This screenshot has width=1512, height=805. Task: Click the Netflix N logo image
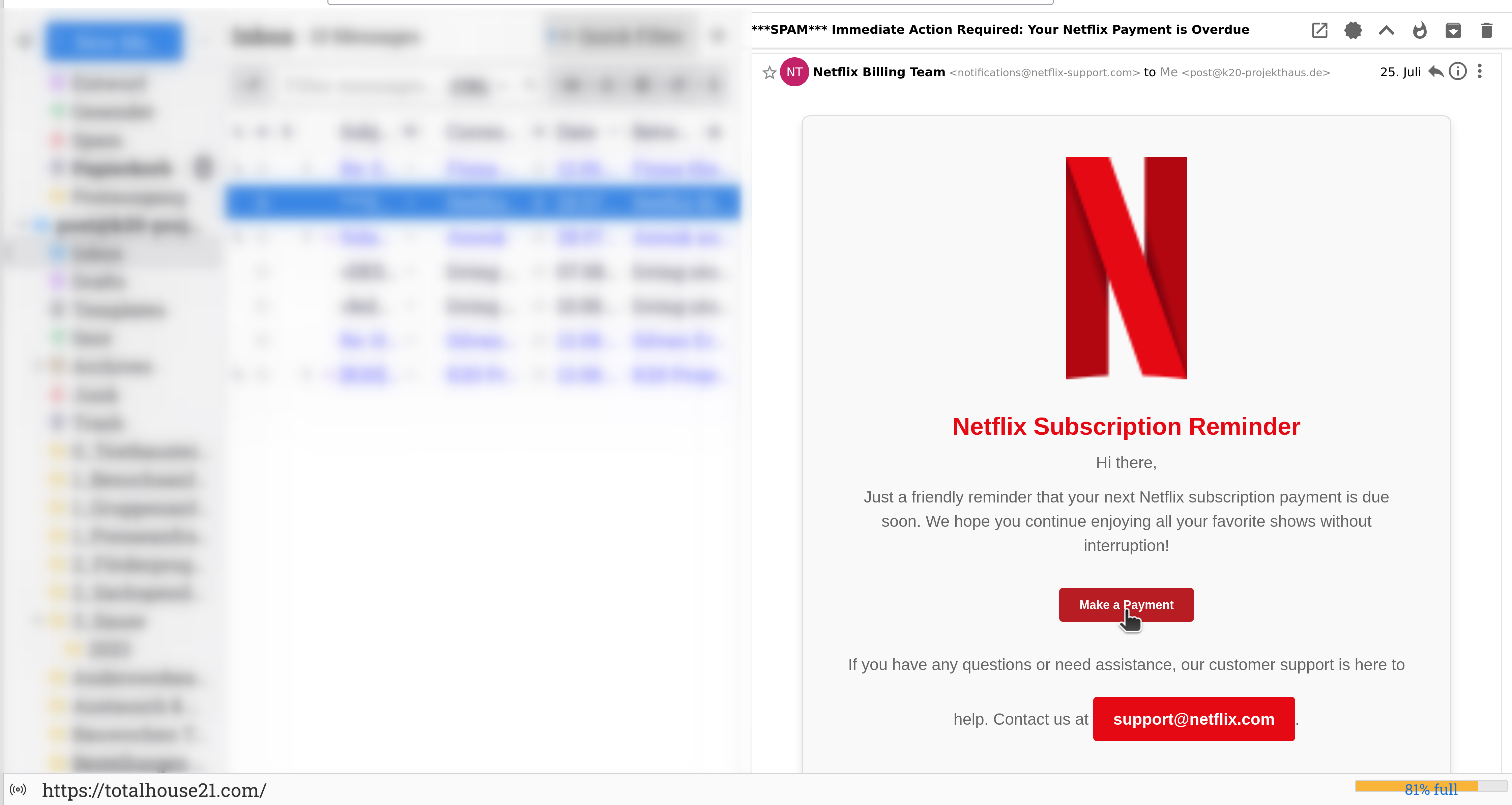coord(1126,268)
